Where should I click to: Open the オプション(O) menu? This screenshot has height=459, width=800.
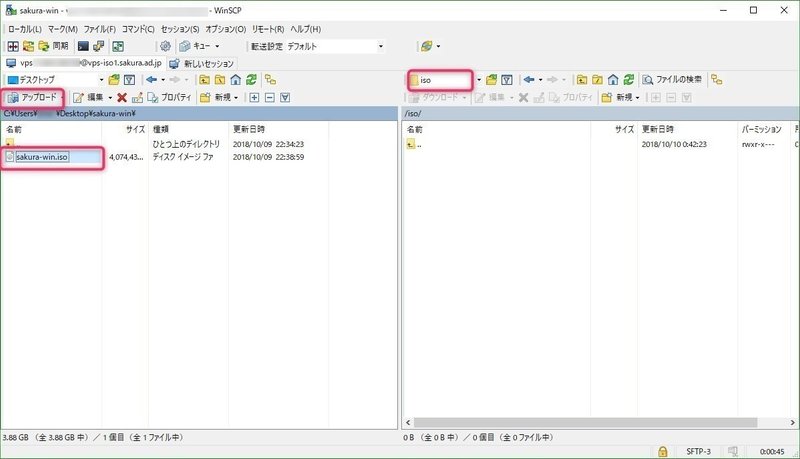pyautogui.click(x=226, y=29)
